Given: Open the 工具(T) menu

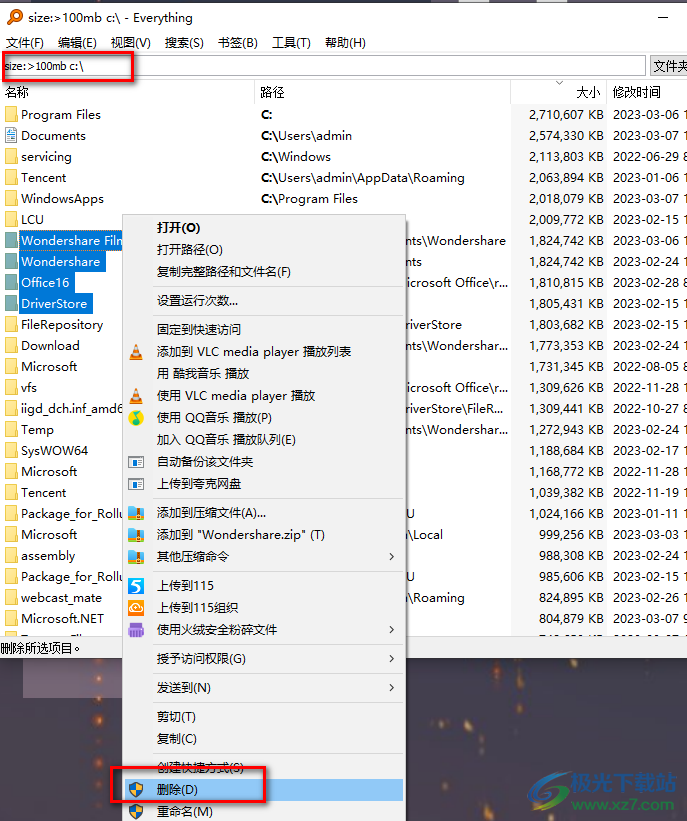Looking at the screenshot, I should pyautogui.click(x=291, y=42).
